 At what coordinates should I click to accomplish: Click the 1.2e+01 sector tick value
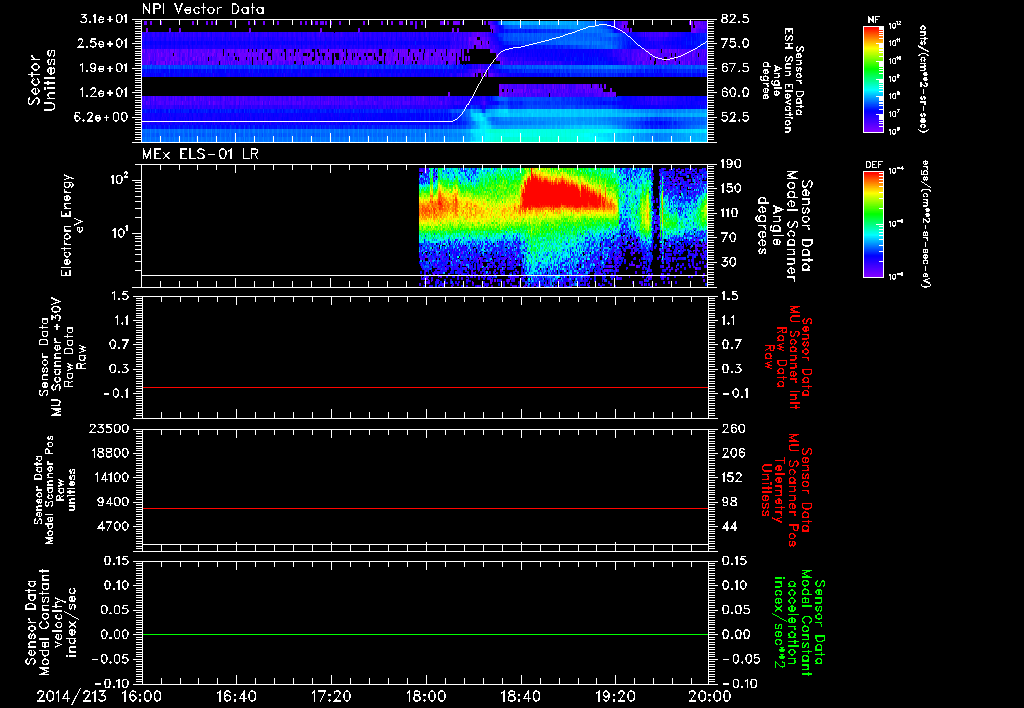(x=106, y=93)
